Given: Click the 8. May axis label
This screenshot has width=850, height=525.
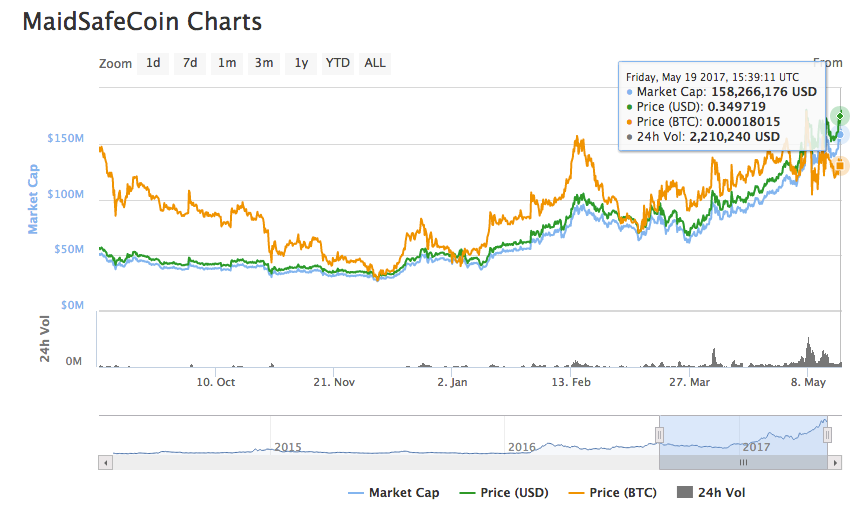Looking at the screenshot, I should (x=808, y=382).
